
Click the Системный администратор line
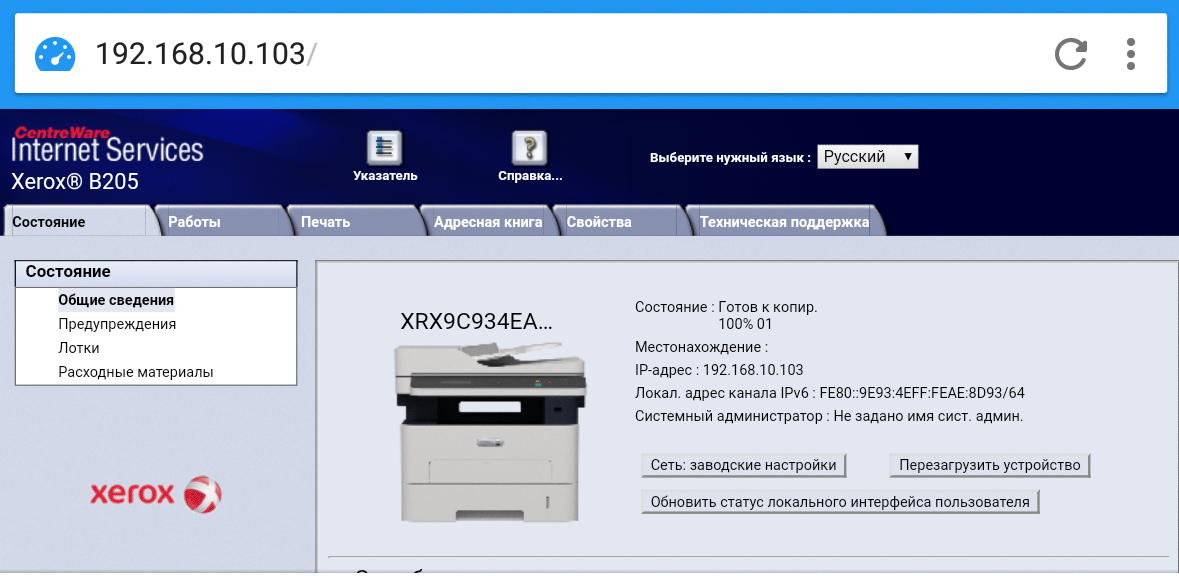[829, 416]
